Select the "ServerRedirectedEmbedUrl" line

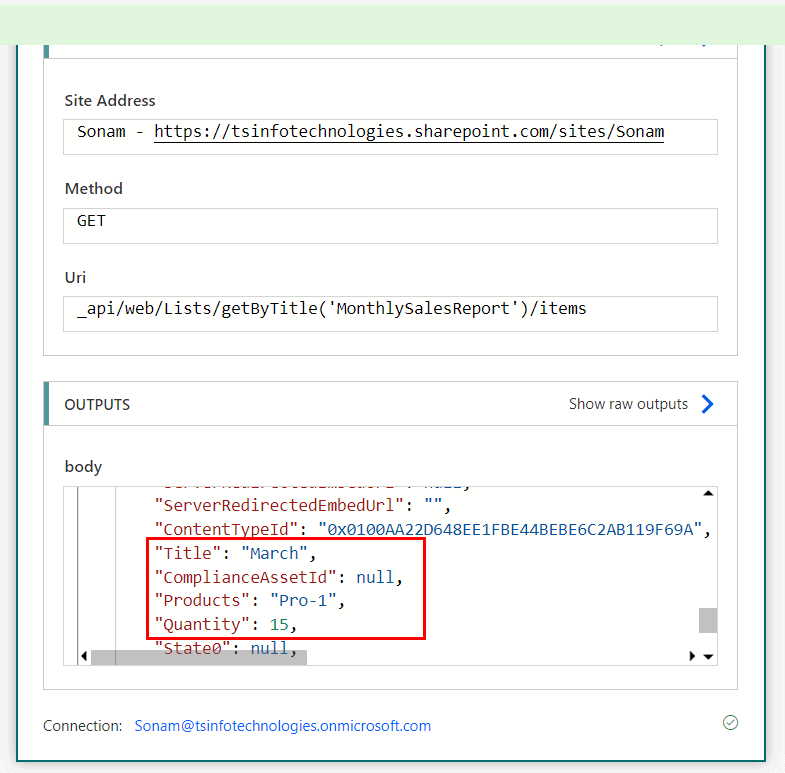point(302,505)
